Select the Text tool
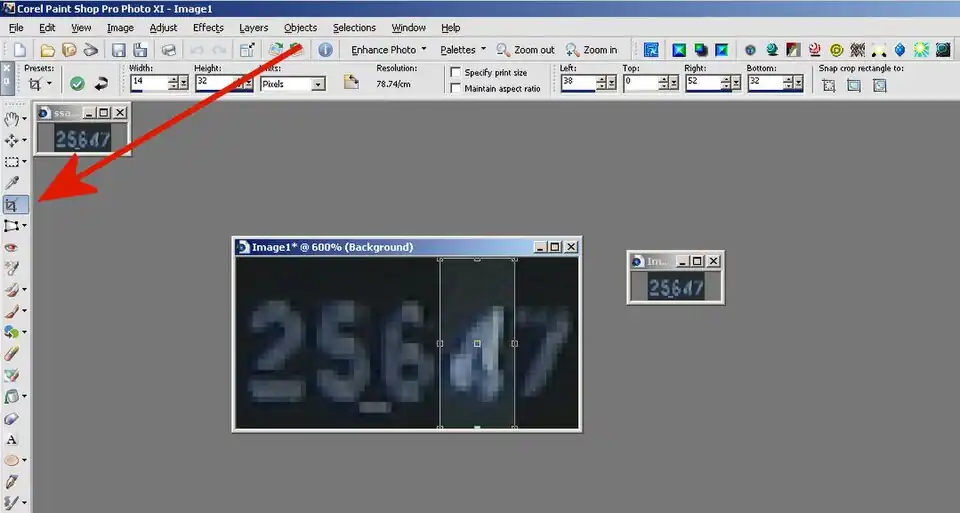This screenshot has width=960, height=513. [12, 439]
